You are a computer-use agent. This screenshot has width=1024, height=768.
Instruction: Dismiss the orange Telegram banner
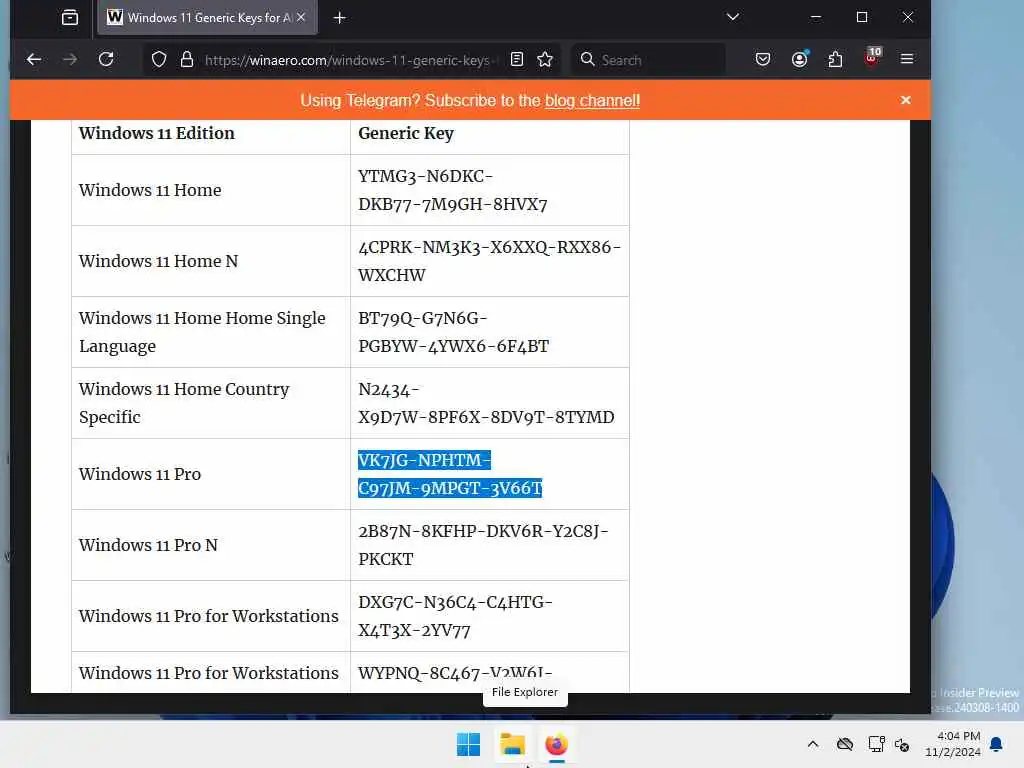(905, 100)
